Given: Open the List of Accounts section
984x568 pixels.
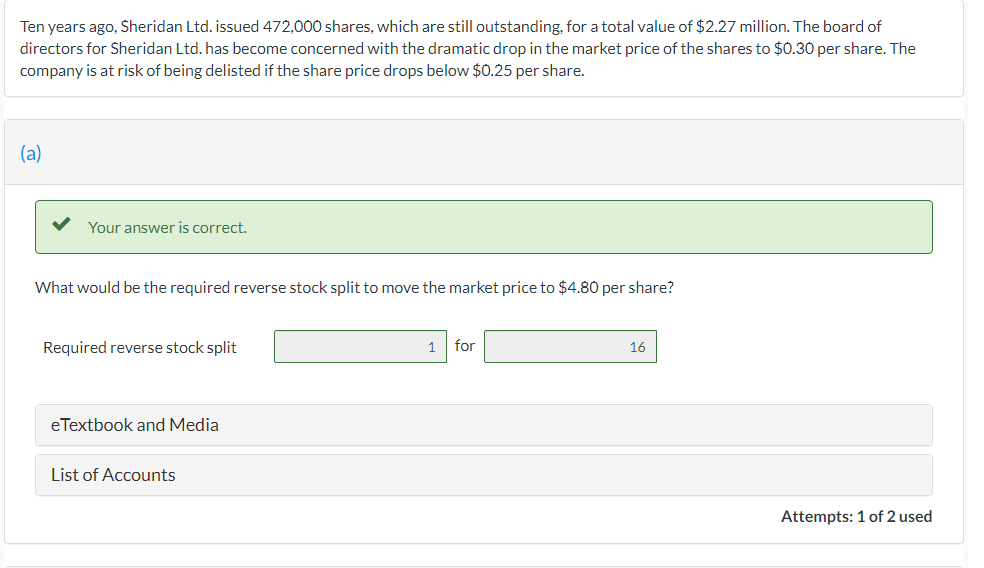Looking at the screenshot, I should pyautogui.click(x=483, y=475).
